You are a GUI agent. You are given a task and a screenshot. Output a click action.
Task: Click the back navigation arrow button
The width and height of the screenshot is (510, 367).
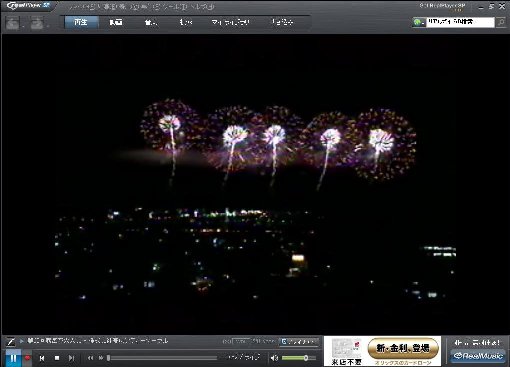[13, 23]
